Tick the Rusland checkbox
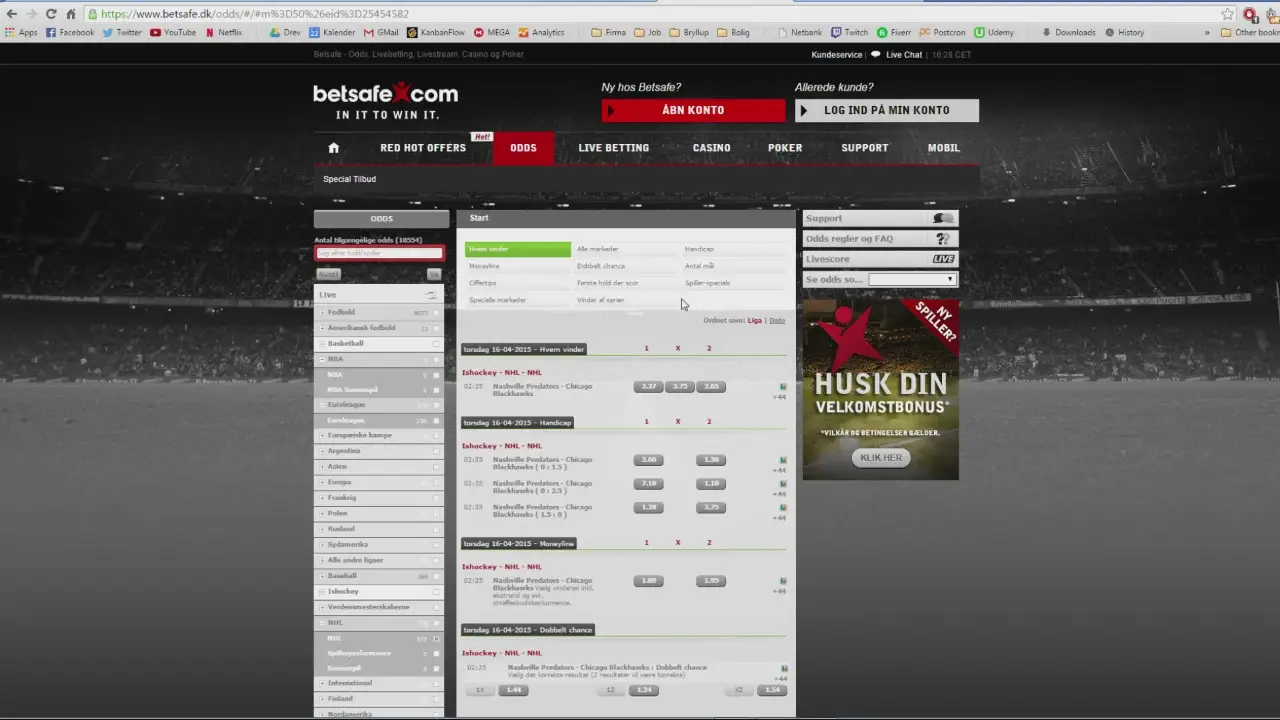Screen dimensions: 1280x720 pyautogui.click(x=436, y=529)
